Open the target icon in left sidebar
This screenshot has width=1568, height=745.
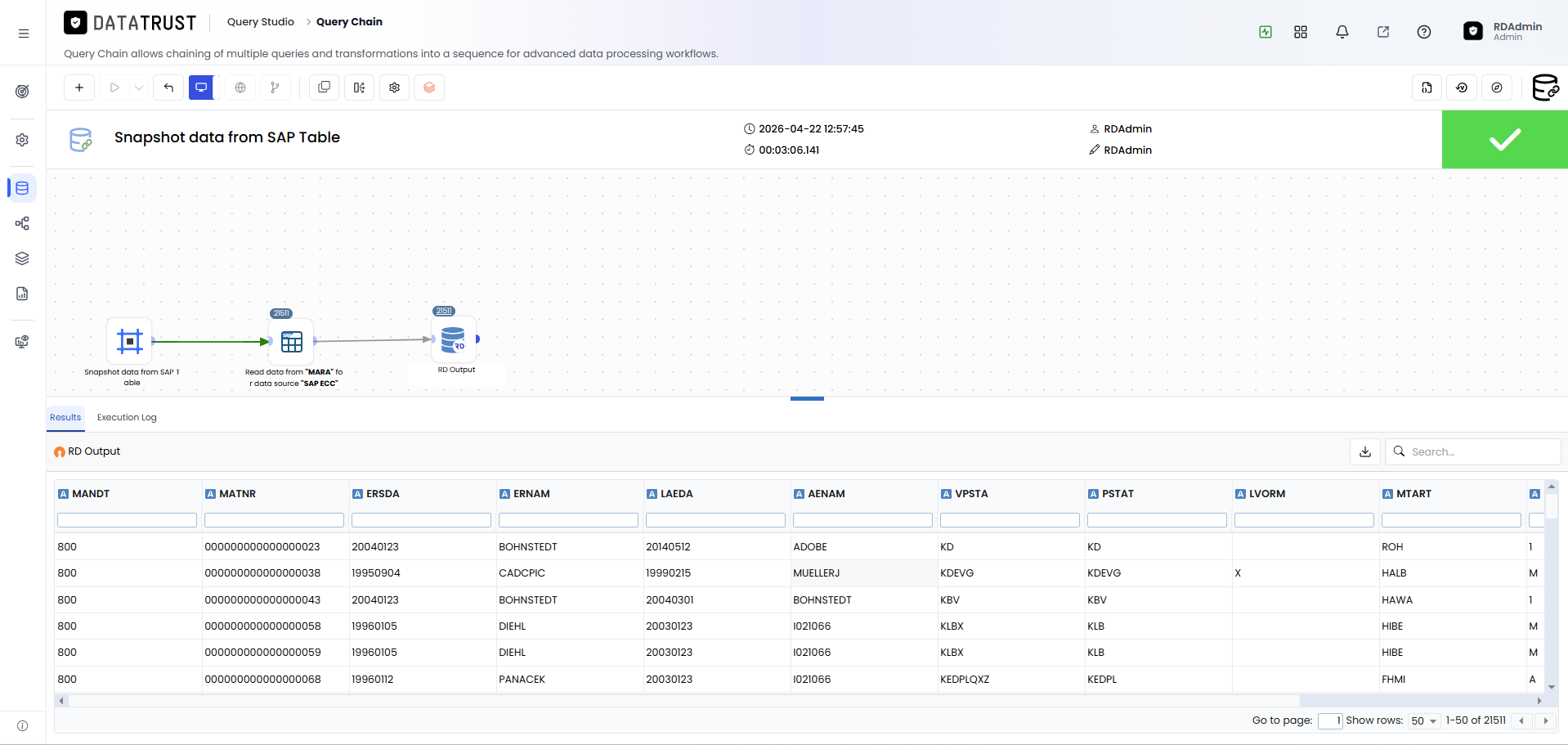pyautogui.click(x=22, y=91)
